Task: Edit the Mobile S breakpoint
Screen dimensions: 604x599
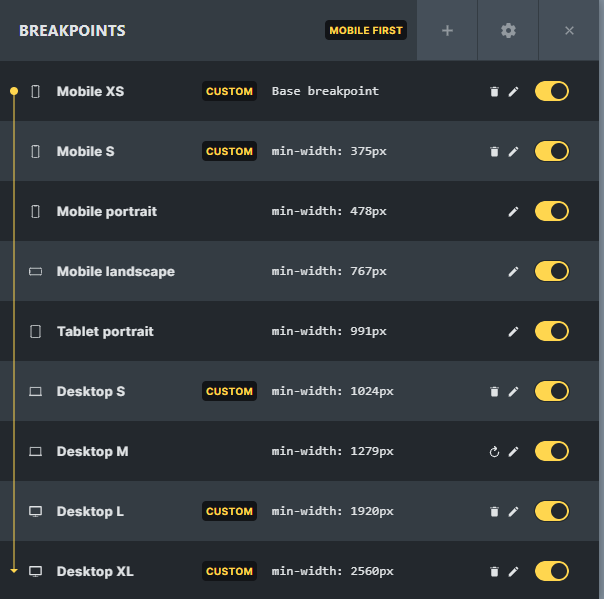Action: pyautogui.click(x=513, y=152)
